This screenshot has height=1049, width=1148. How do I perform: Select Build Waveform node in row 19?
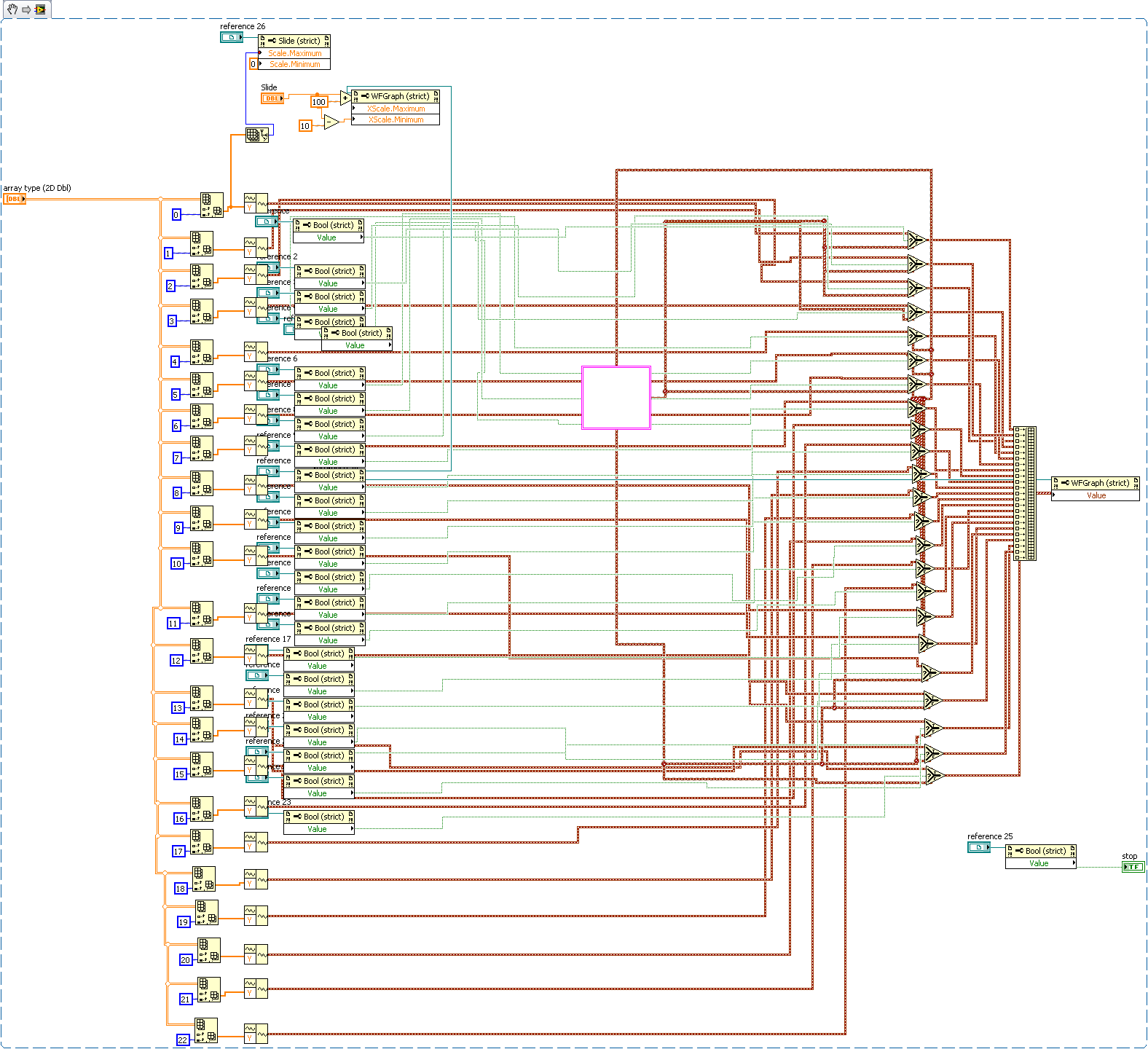coord(256,916)
